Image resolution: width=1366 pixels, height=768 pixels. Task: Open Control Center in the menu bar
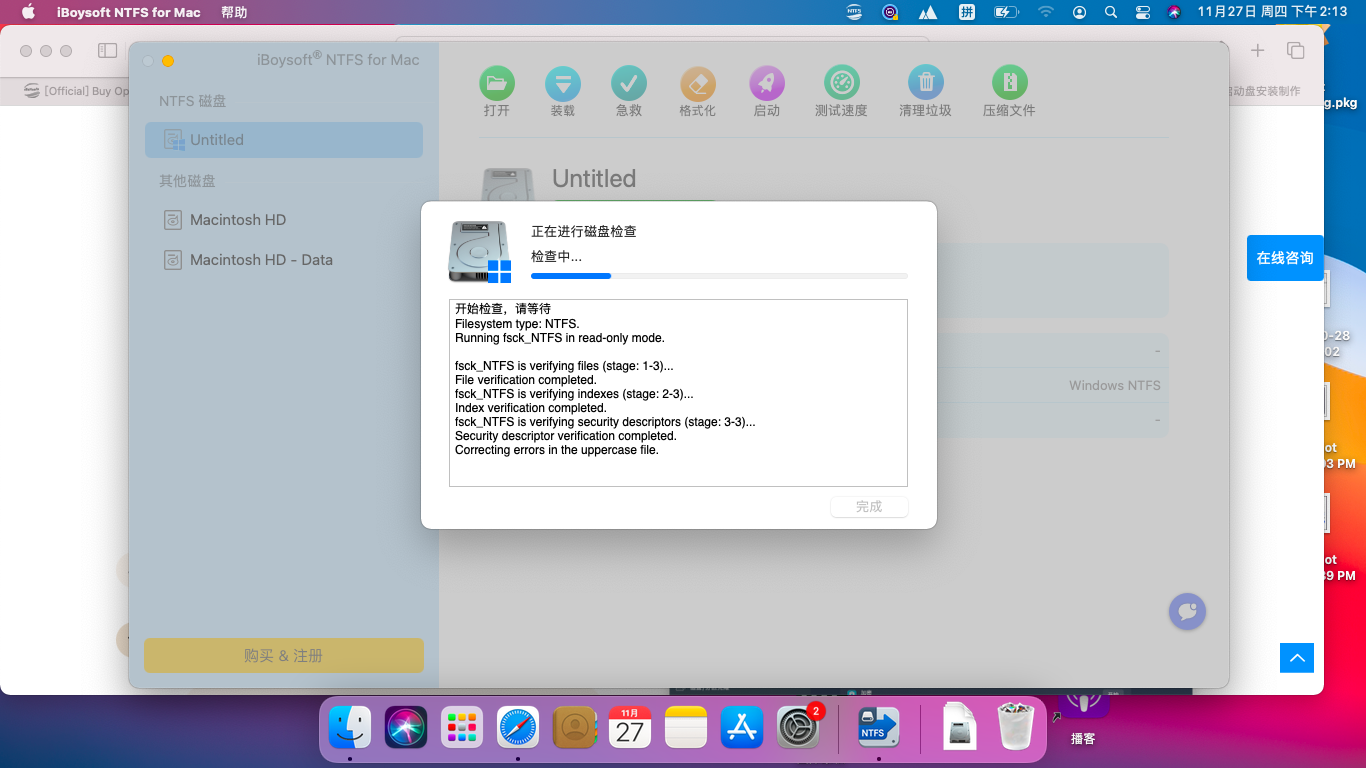(x=1143, y=12)
